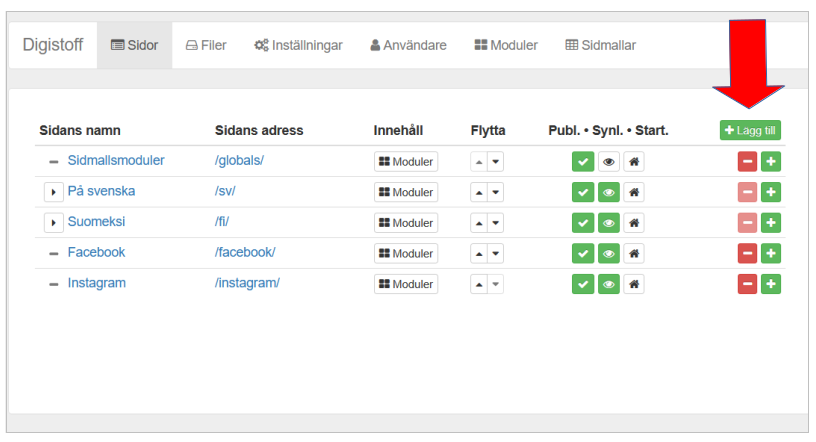Viewport: 816px width, 442px height.
Task: Toggle visibility eye for Facebook page
Action: (x=608, y=254)
